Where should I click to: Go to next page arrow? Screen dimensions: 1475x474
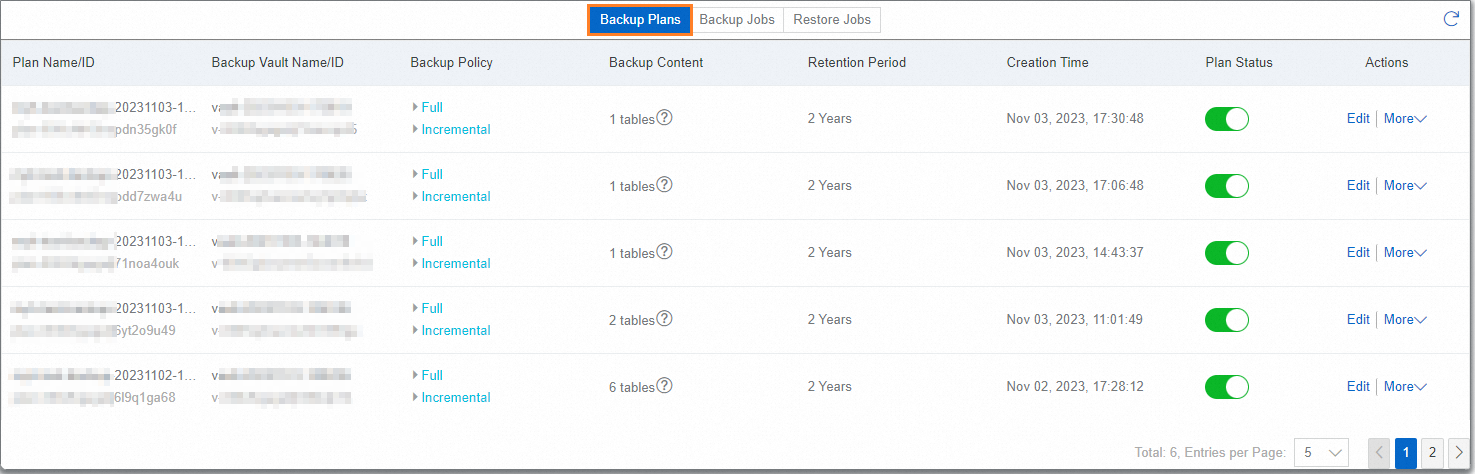point(1459,452)
